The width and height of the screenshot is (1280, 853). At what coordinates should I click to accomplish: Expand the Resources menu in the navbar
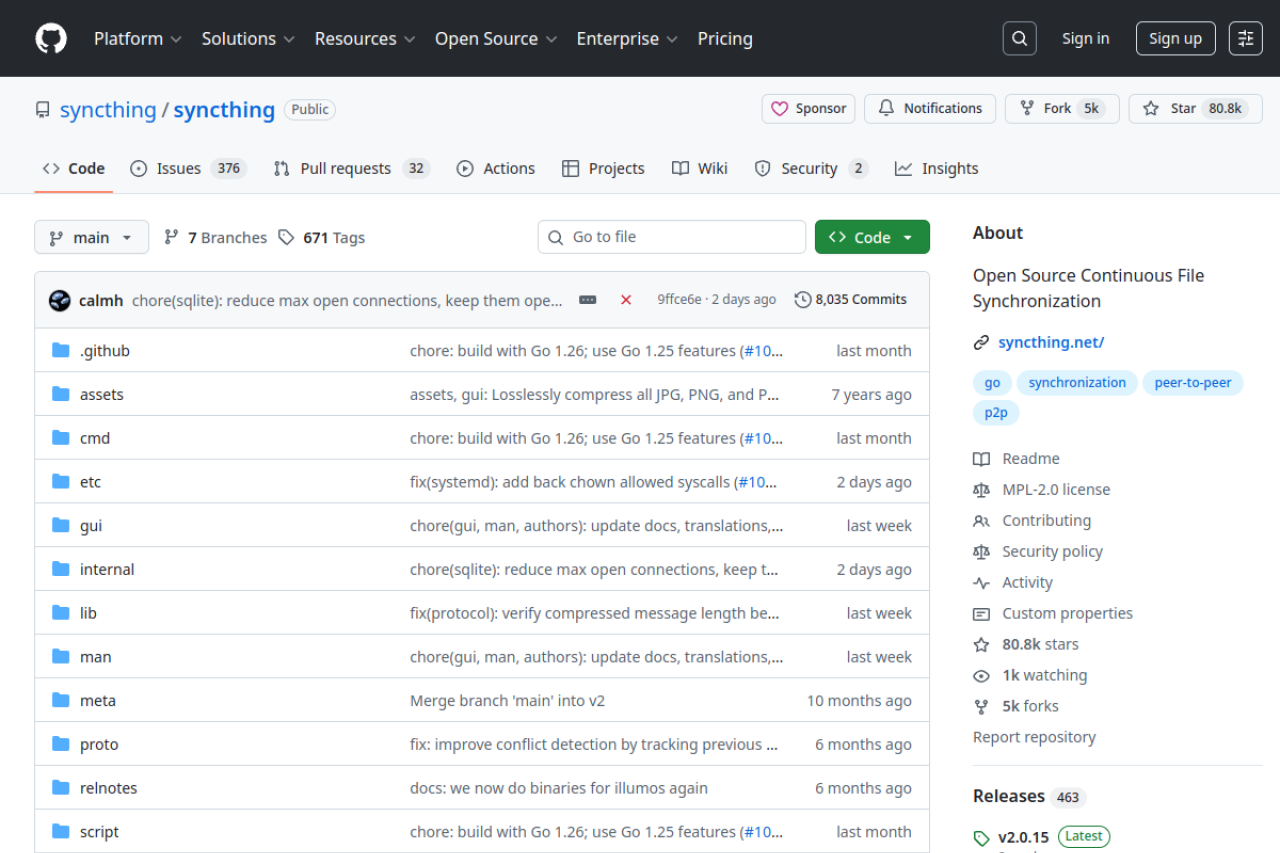tap(364, 38)
